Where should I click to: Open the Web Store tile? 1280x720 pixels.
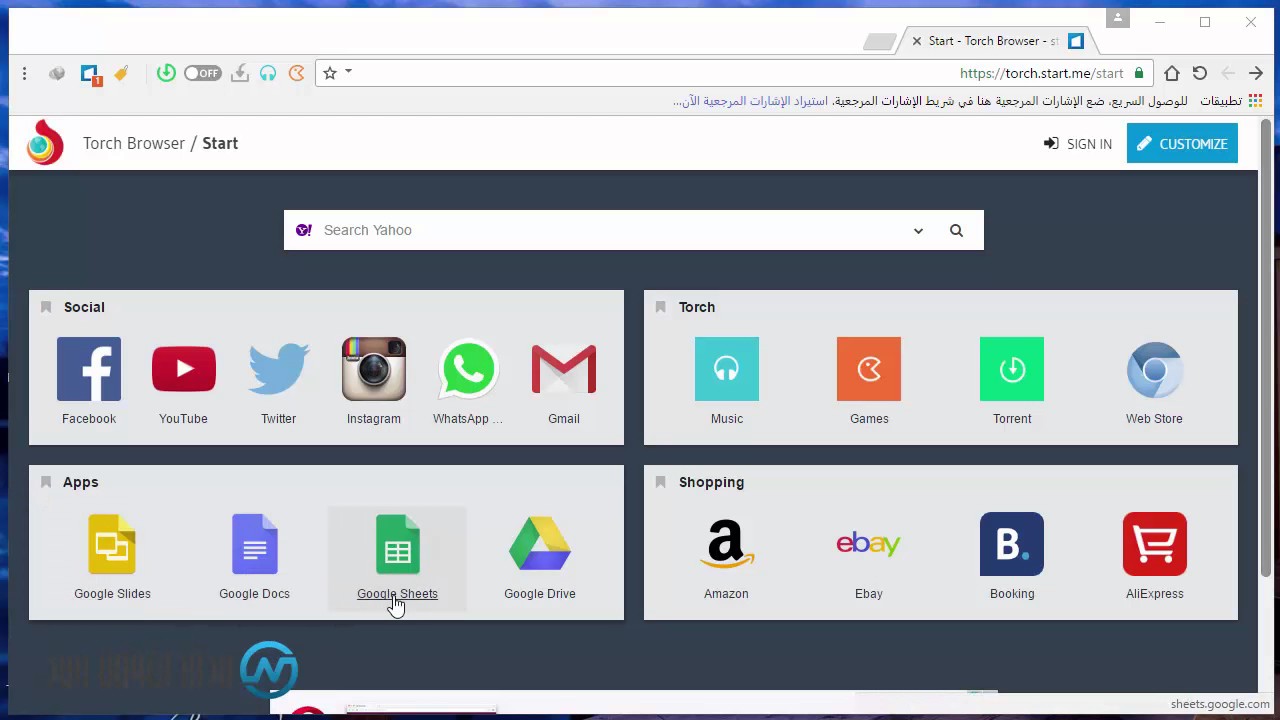click(x=1154, y=381)
